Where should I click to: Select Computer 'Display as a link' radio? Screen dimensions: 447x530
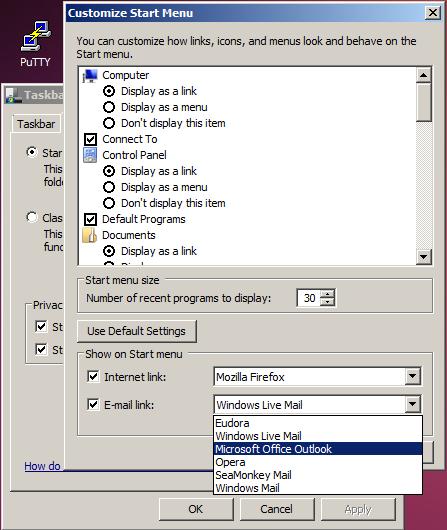109,91
